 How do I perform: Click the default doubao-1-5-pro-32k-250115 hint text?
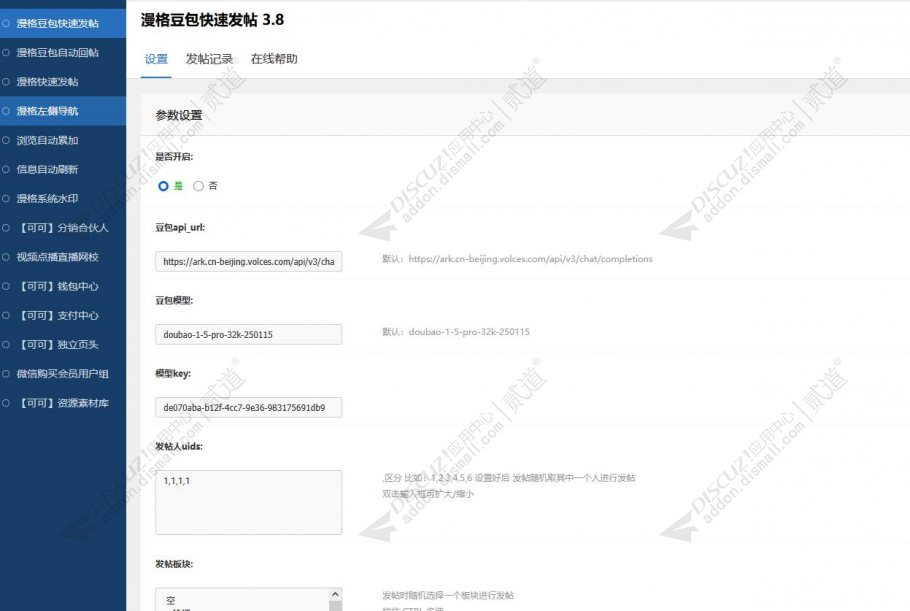[x=456, y=332]
